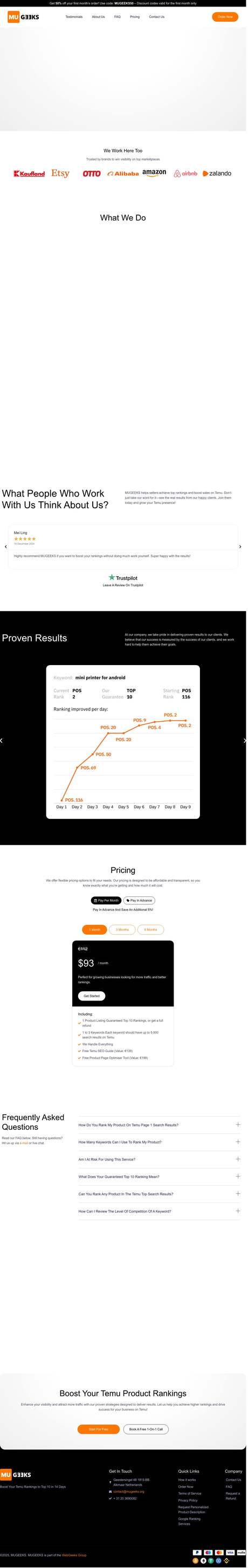
Task: Open the Testimonials navigation item
Action: pyautogui.click(x=74, y=17)
